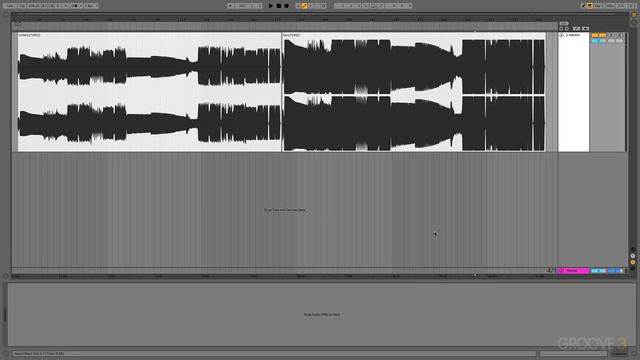
Task: Click the Link button in control bar
Action: (x=9, y=6)
